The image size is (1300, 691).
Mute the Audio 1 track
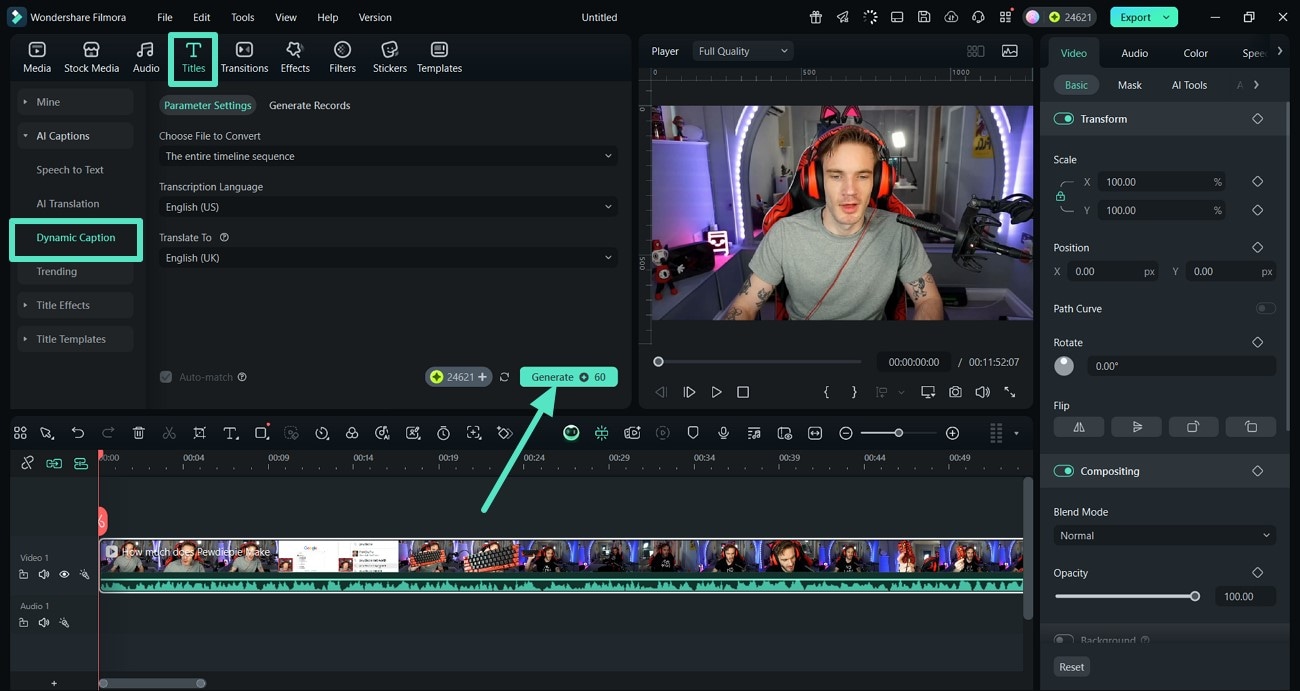pos(43,622)
